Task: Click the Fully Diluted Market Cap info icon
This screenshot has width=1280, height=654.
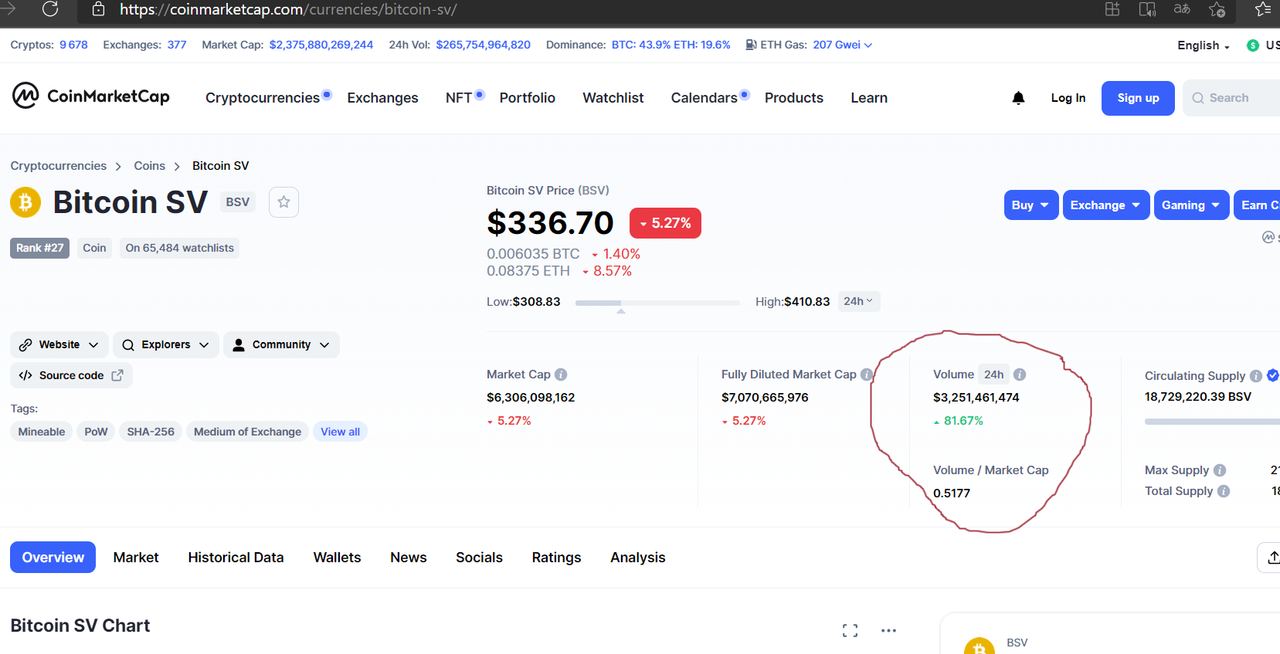Action: [867, 375]
